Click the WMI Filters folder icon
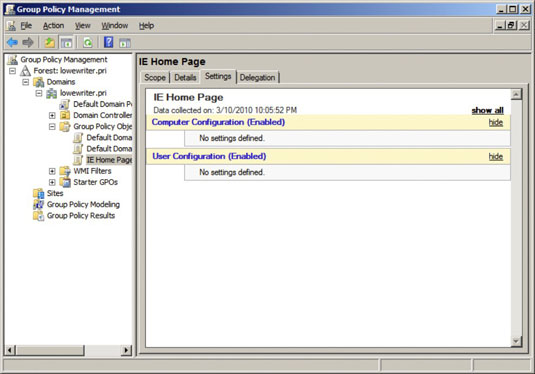 point(65,171)
